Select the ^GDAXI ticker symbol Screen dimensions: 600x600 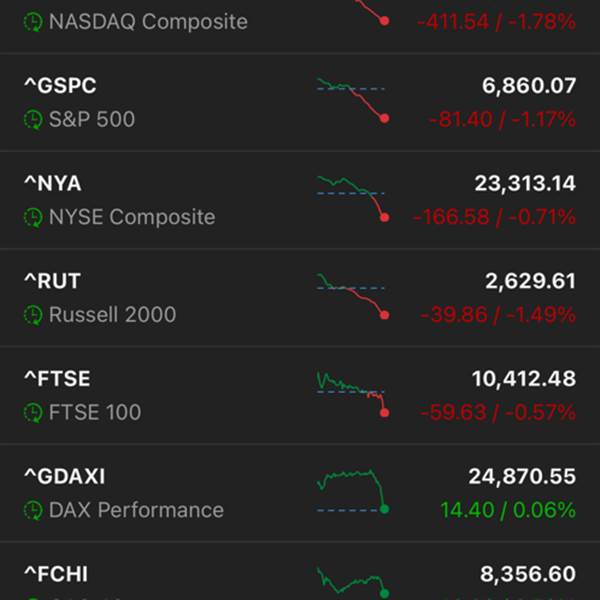pos(64,477)
